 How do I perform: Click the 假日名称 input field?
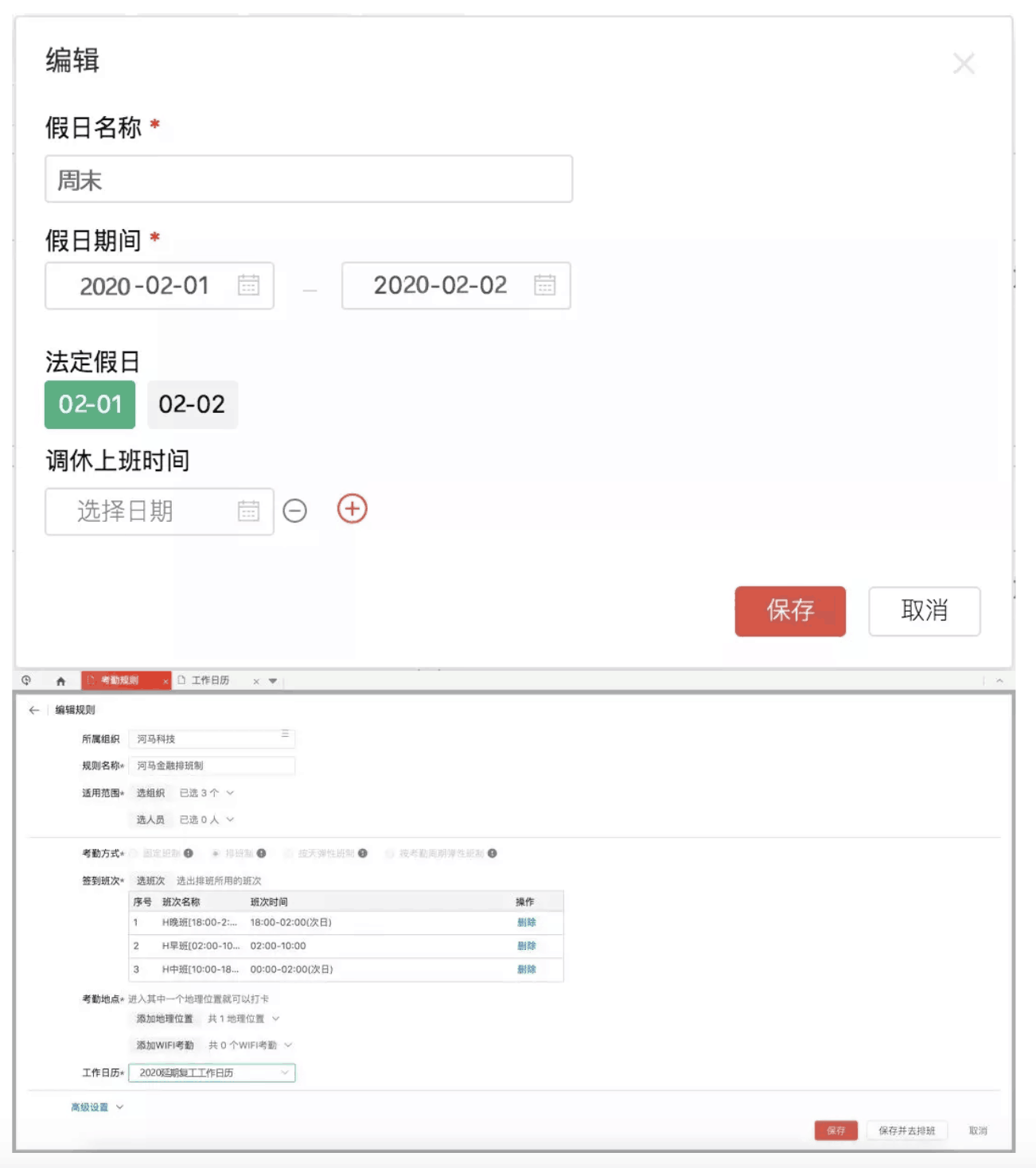(x=309, y=180)
